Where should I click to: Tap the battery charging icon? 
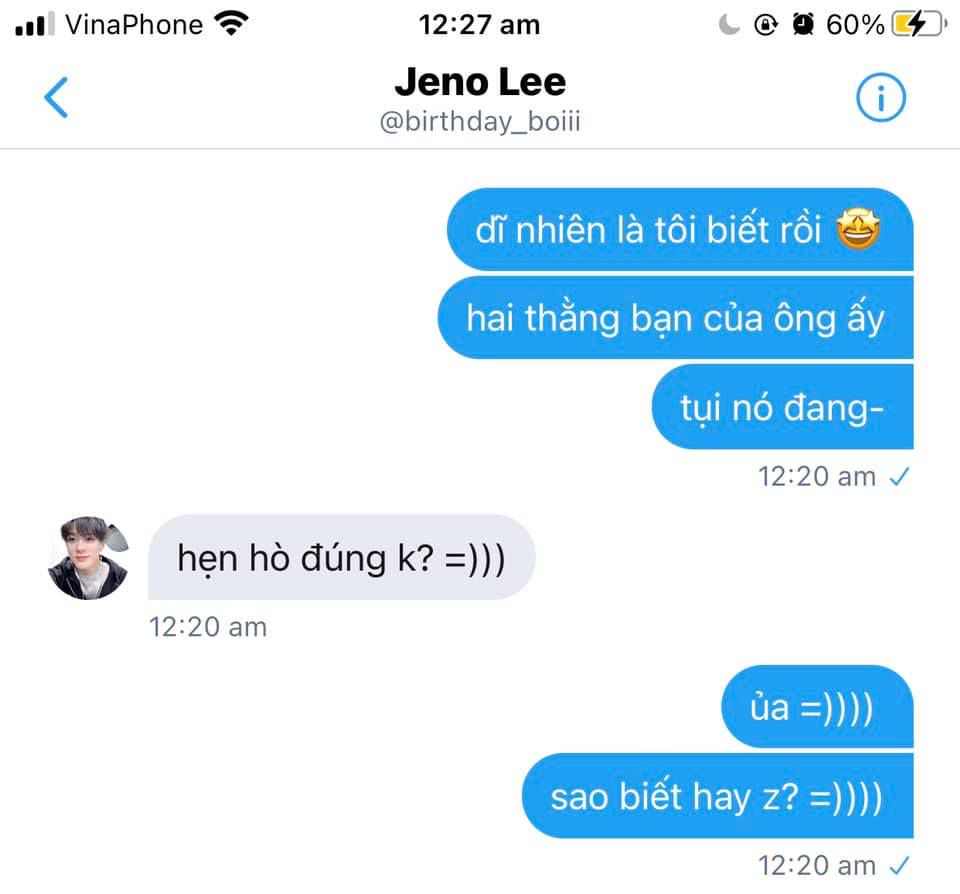[919, 24]
